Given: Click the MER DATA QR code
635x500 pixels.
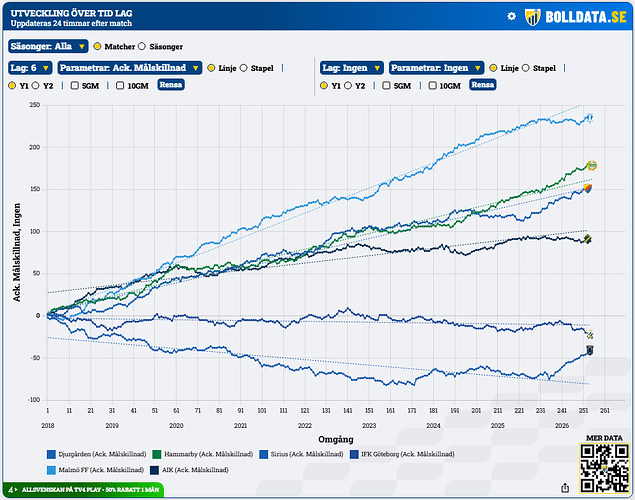Looking at the screenshot, I should click(605, 468).
